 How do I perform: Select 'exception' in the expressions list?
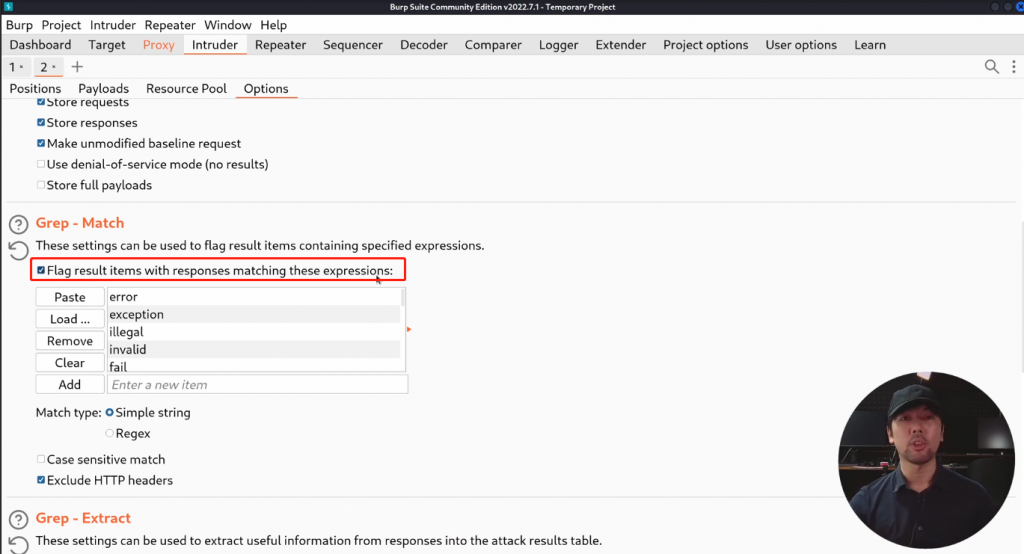(254, 314)
